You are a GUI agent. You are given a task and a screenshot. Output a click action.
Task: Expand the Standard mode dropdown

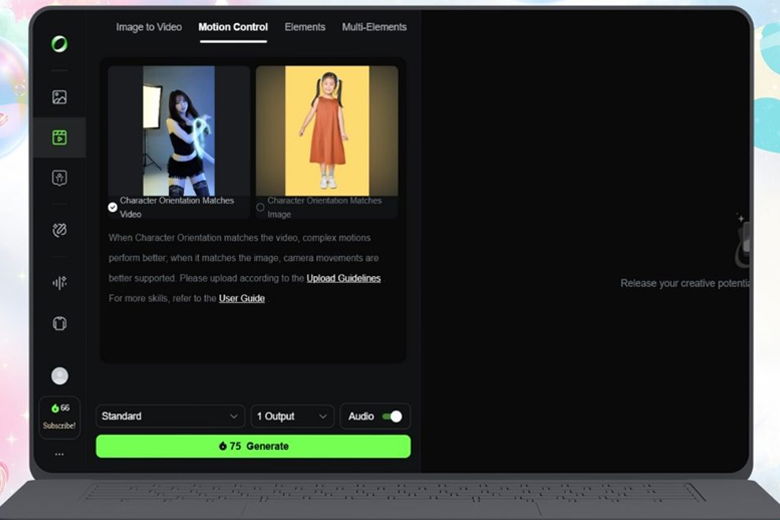pyautogui.click(x=170, y=416)
